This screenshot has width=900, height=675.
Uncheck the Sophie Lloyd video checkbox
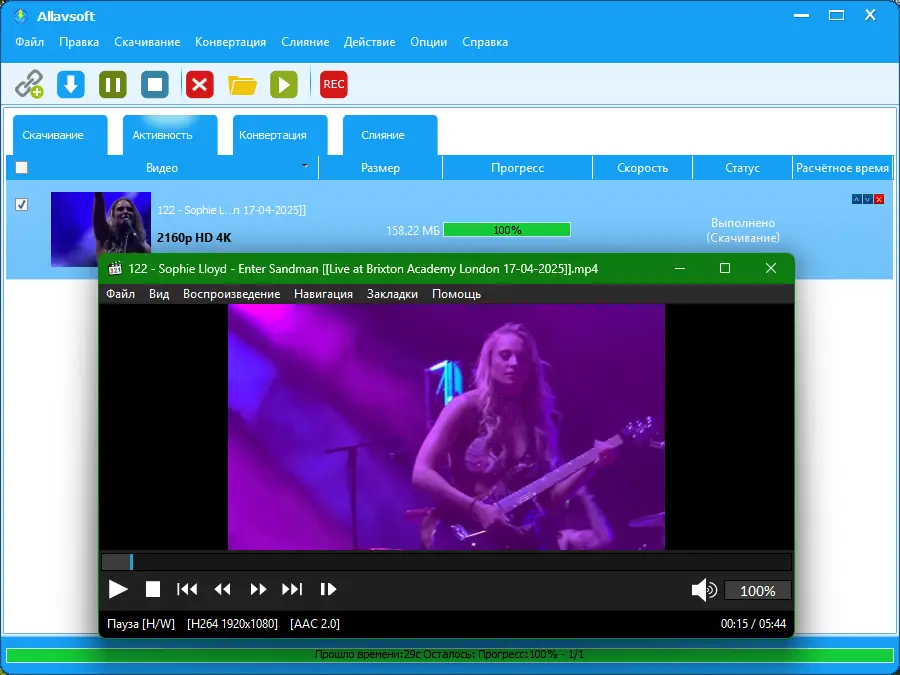pyautogui.click(x=21, y=204)
